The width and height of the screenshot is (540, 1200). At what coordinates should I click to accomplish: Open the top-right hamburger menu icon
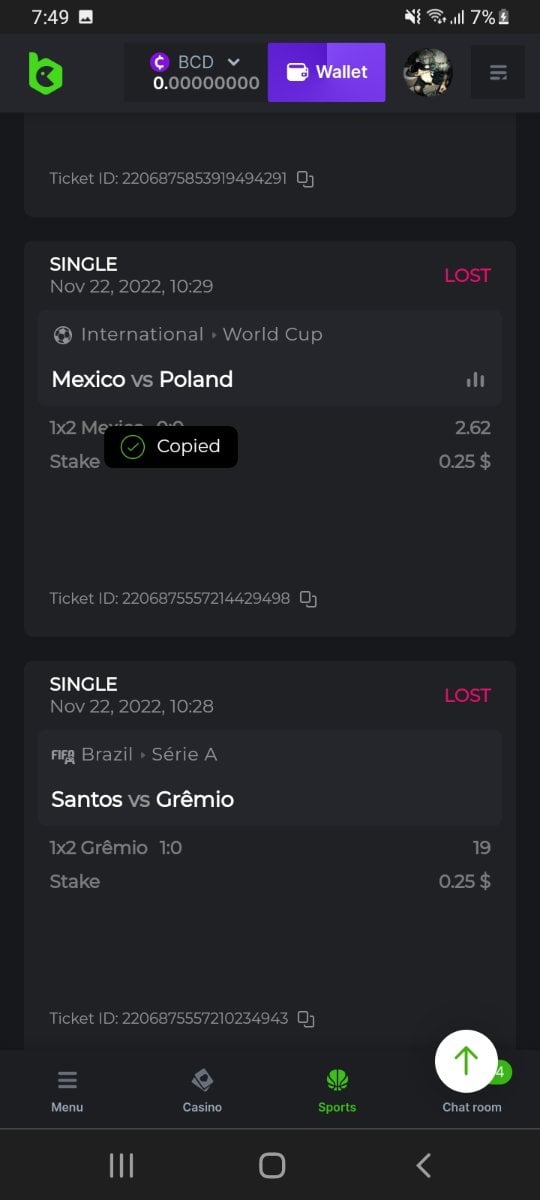(x=498, y=72)
